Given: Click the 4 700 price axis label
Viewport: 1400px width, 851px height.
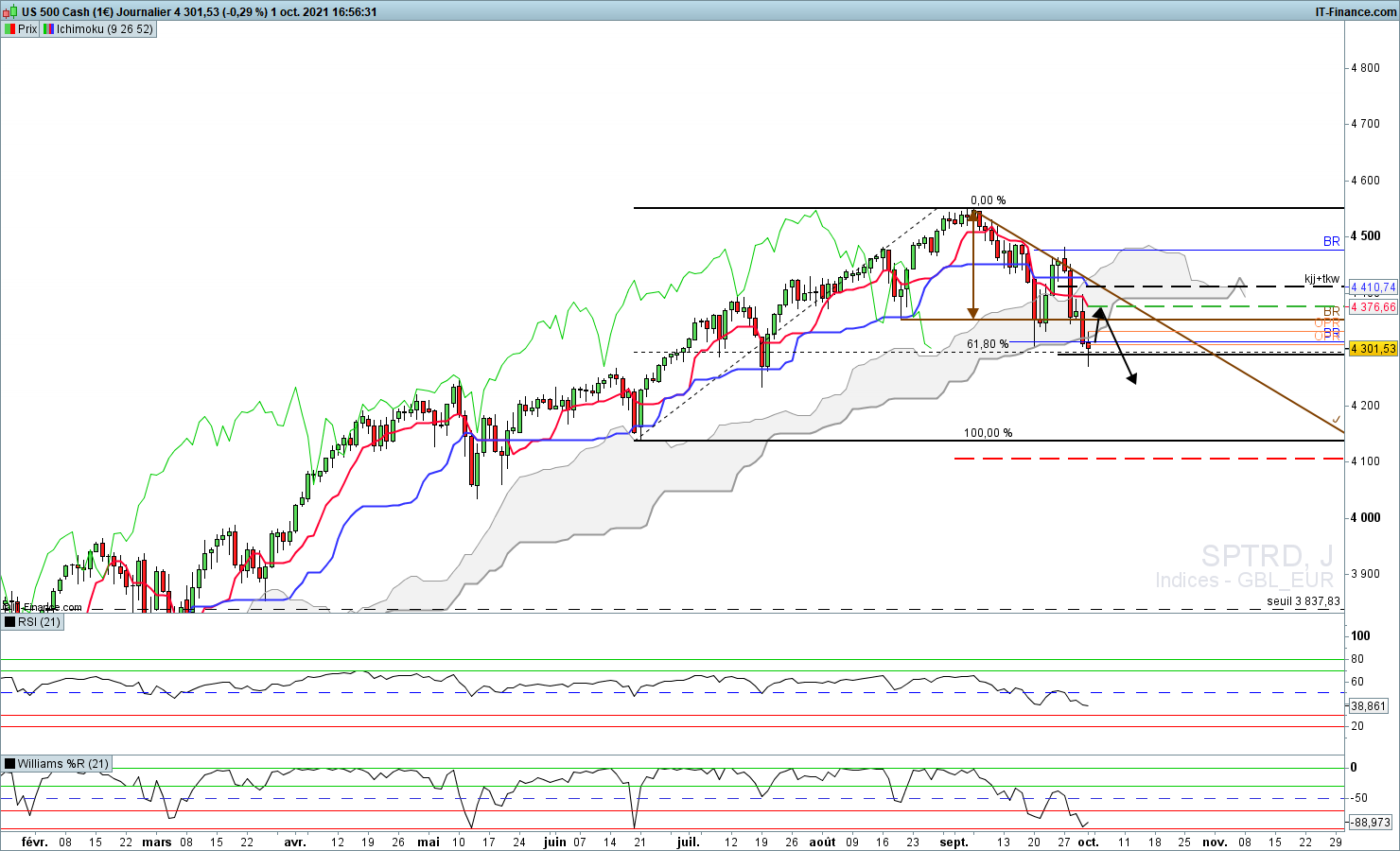Looking at the screenshot, I should click(1366, 124).
